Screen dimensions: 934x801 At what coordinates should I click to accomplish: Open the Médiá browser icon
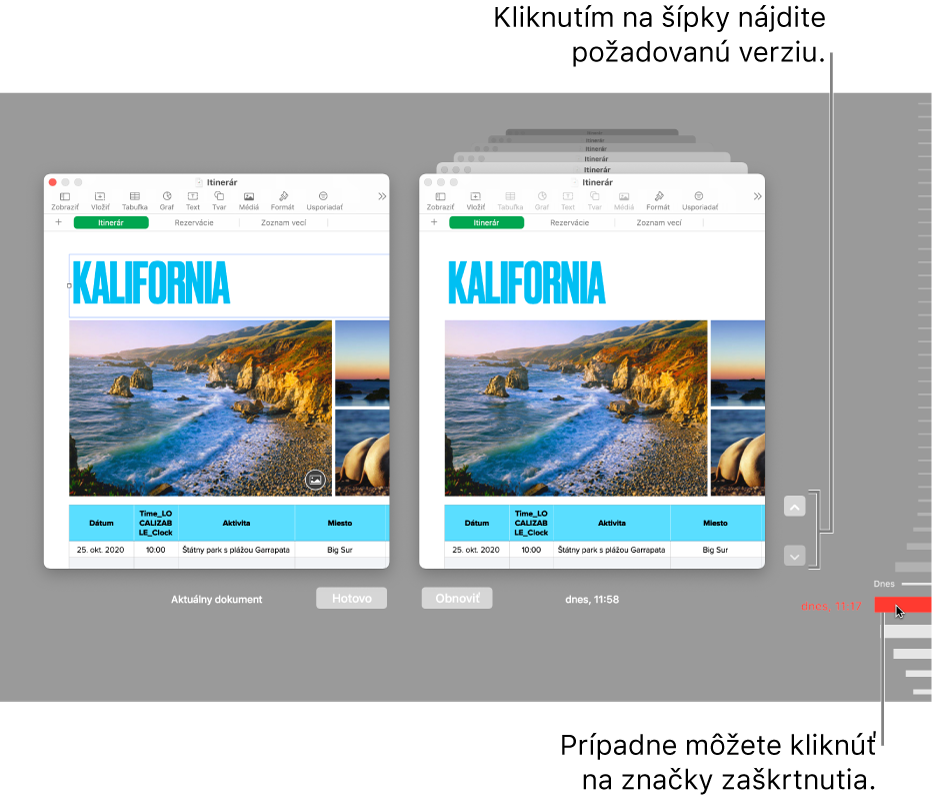(248, 197)
